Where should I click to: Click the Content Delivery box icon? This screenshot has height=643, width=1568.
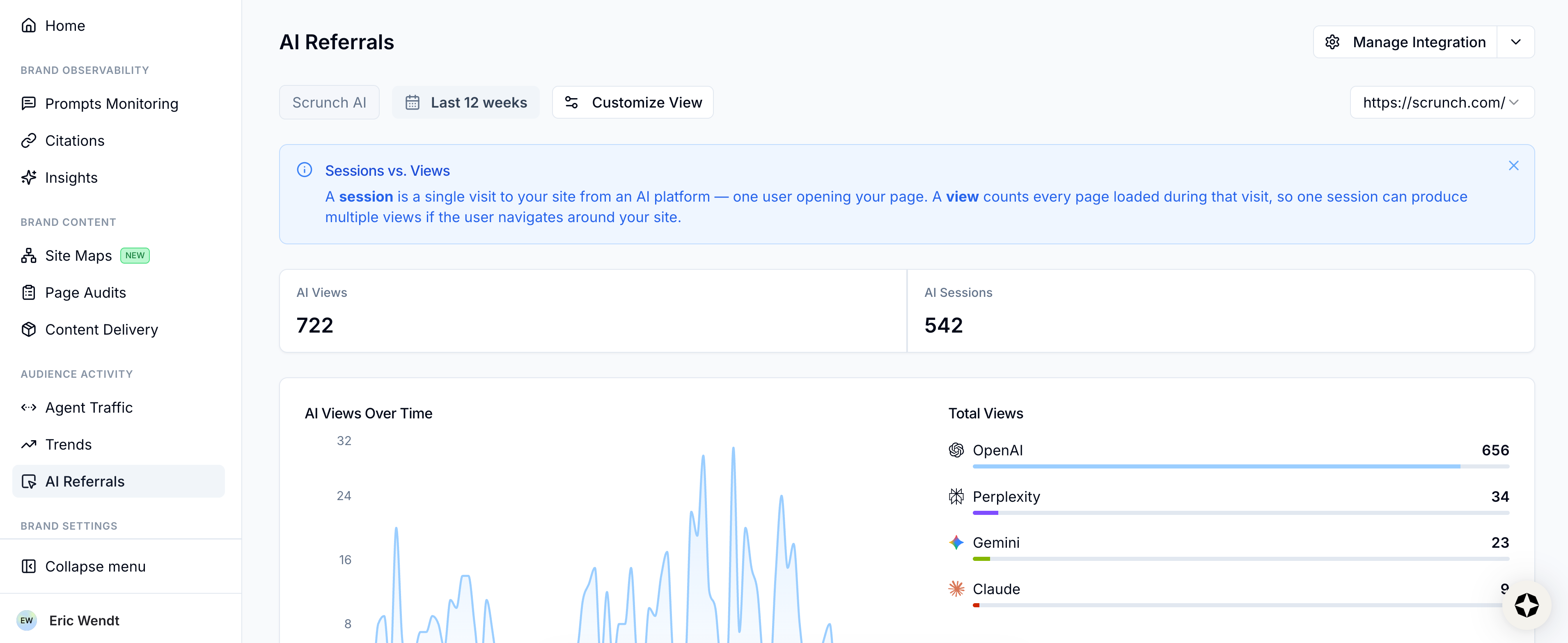[x=29, y=329]
